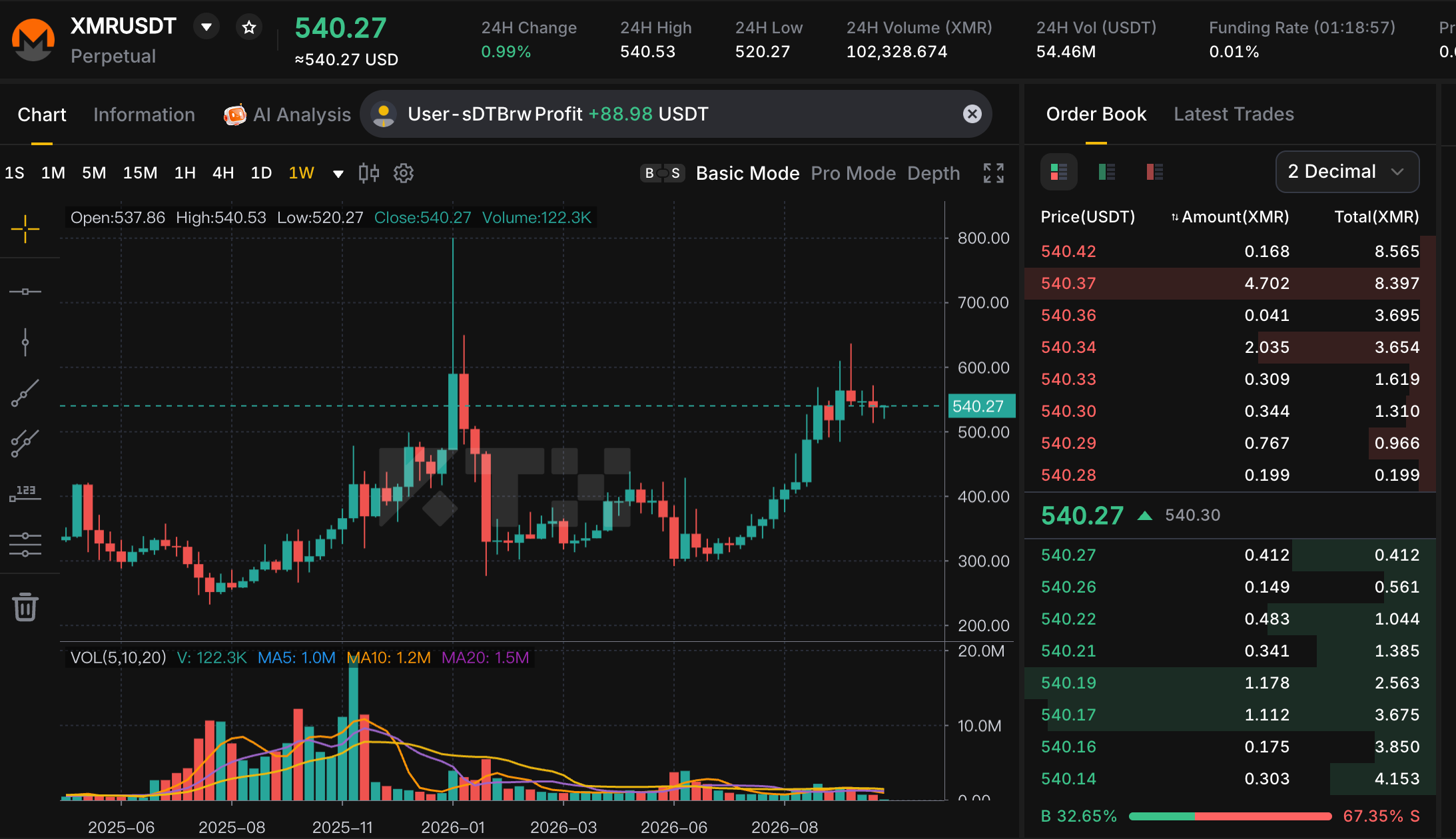Delete all drawings with trash icon

coord(25,607)
